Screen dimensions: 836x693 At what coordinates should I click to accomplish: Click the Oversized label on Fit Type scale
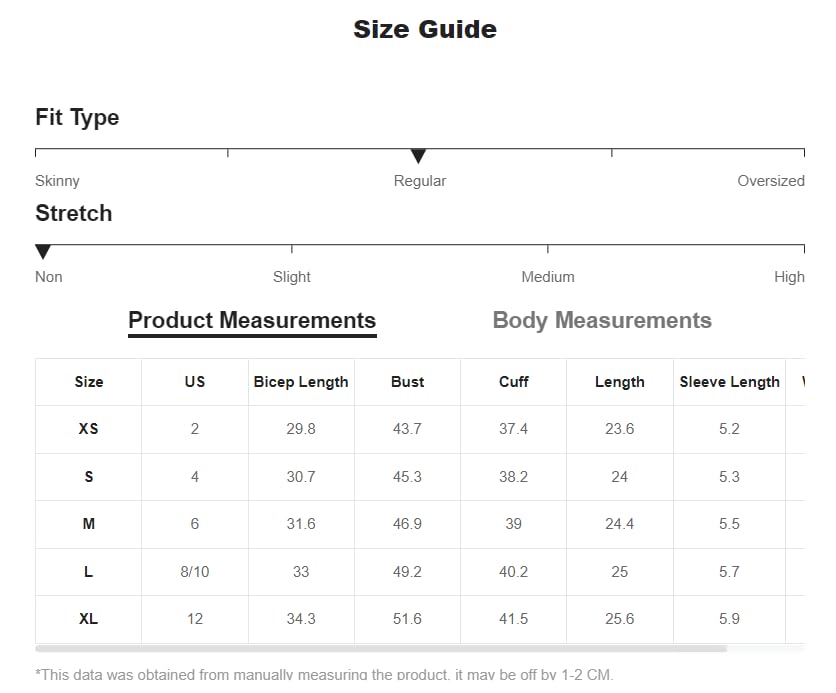click(x=771, y=181)
